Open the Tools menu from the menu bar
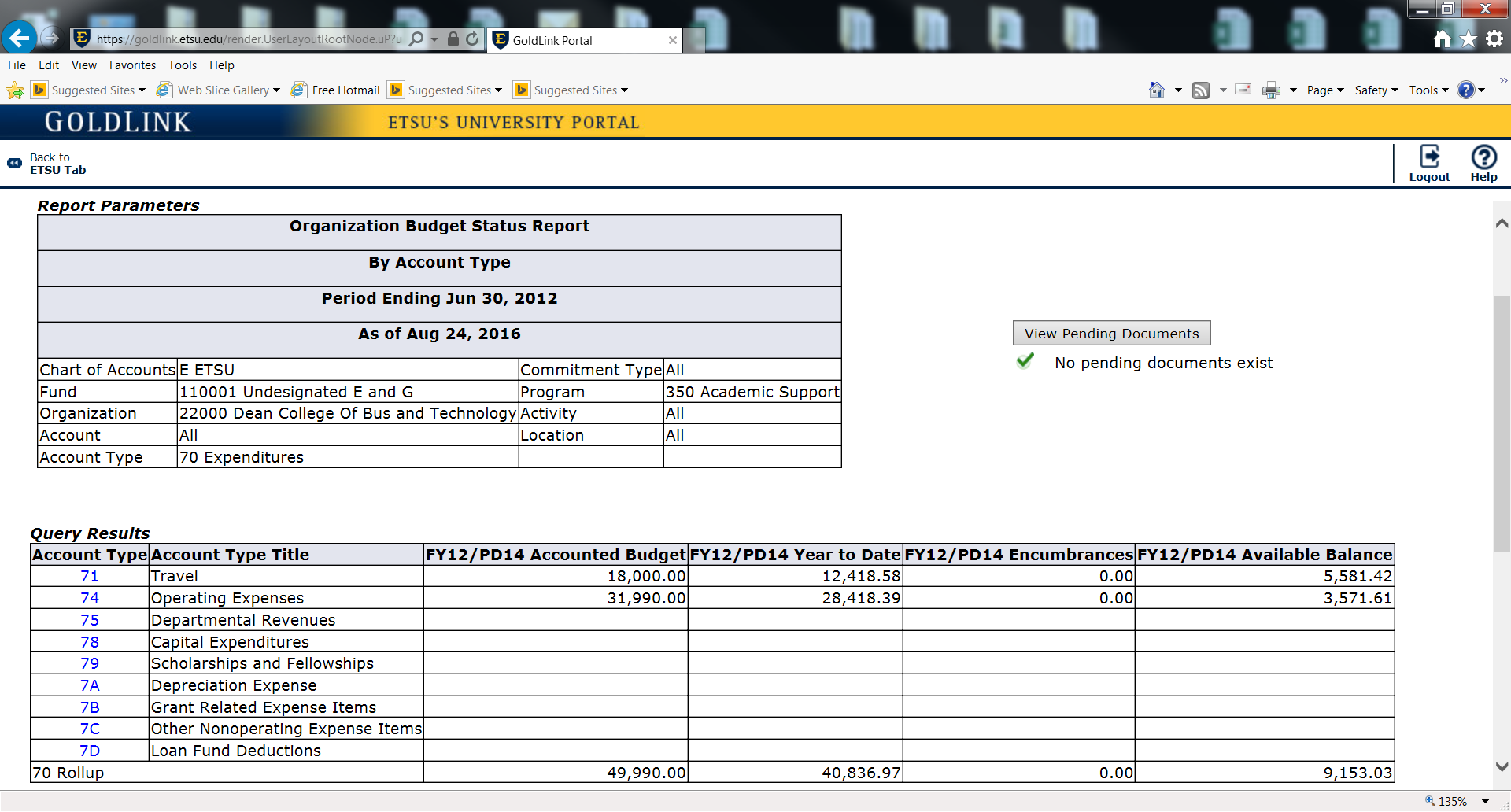The image size is (1511, 812). click(x=182, y=65)
